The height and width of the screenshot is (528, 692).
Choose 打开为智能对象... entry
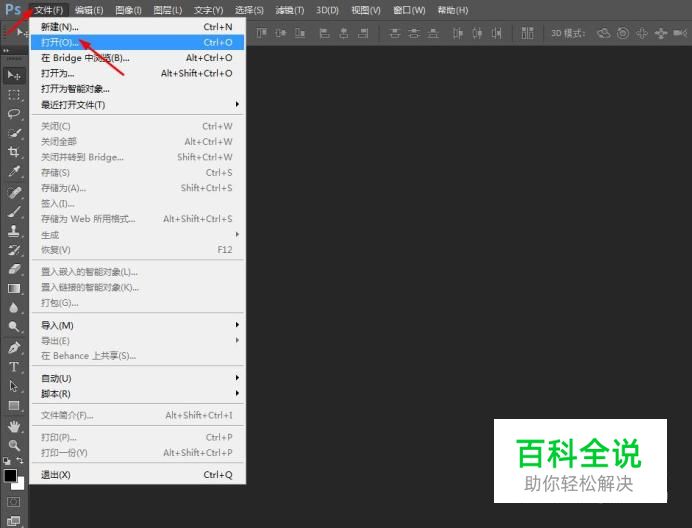(137, 89)
